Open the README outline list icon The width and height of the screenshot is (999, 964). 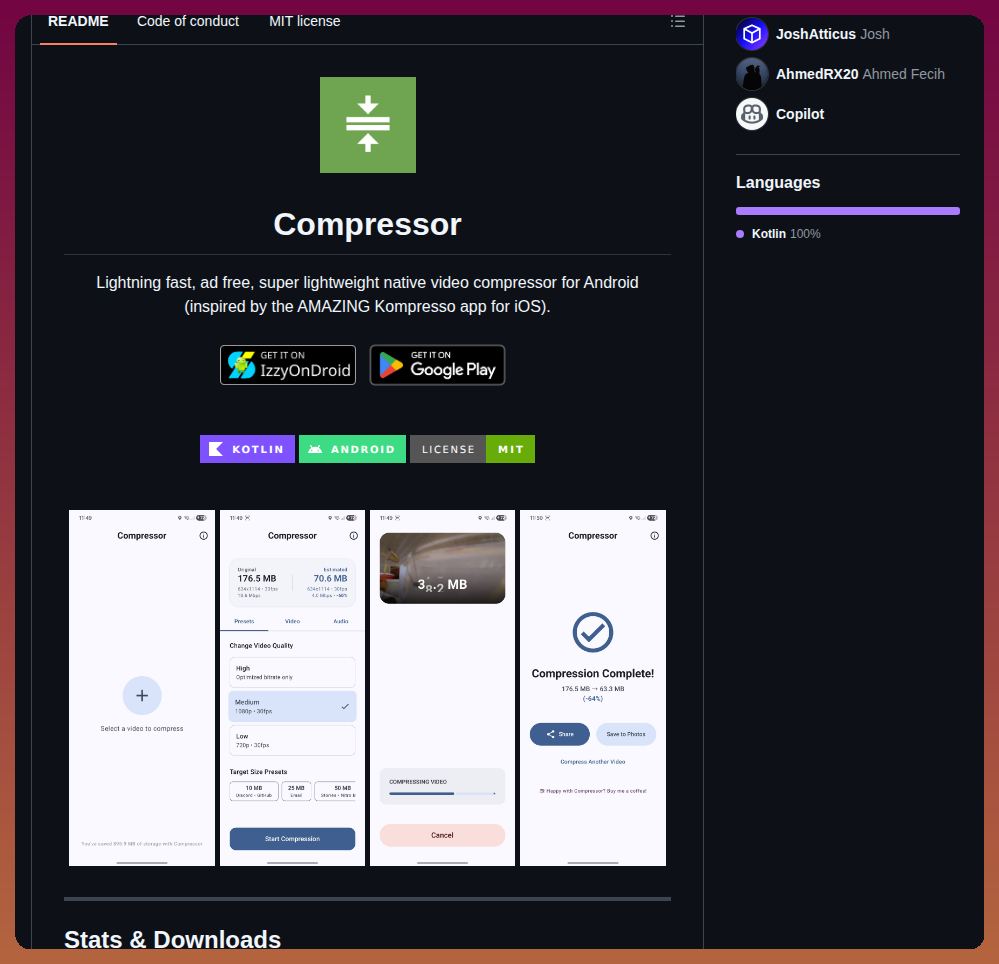pos(678,22)
